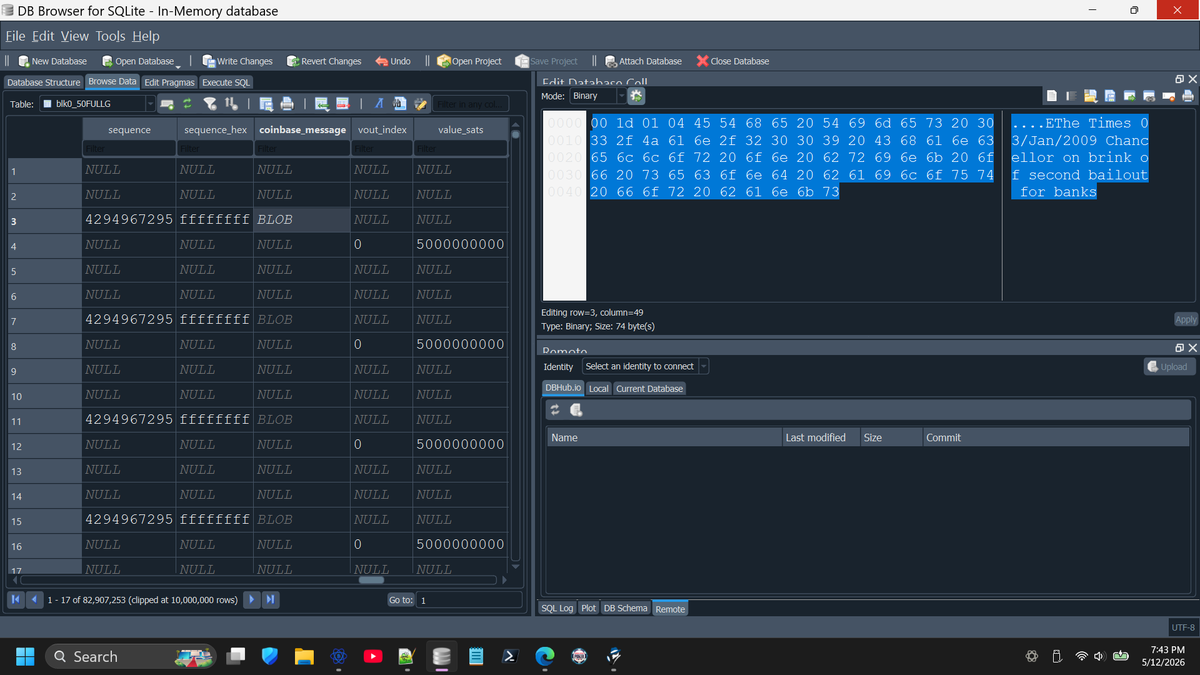Switch to the DB Schema bottom tab
The width and height of the screenshot is (1200, 675).
click(626, 608)
